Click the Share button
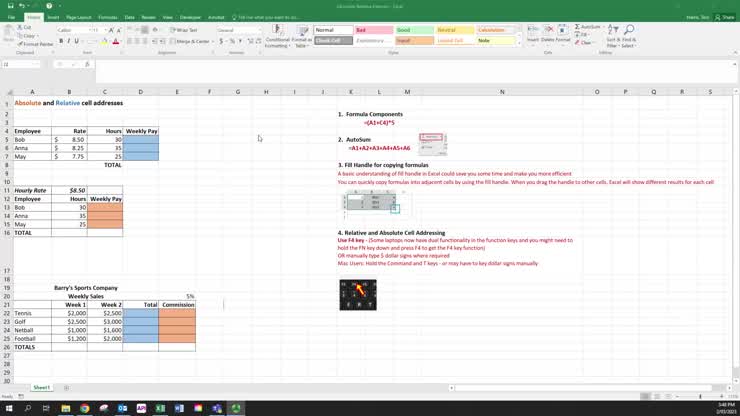 pos(727,17)
